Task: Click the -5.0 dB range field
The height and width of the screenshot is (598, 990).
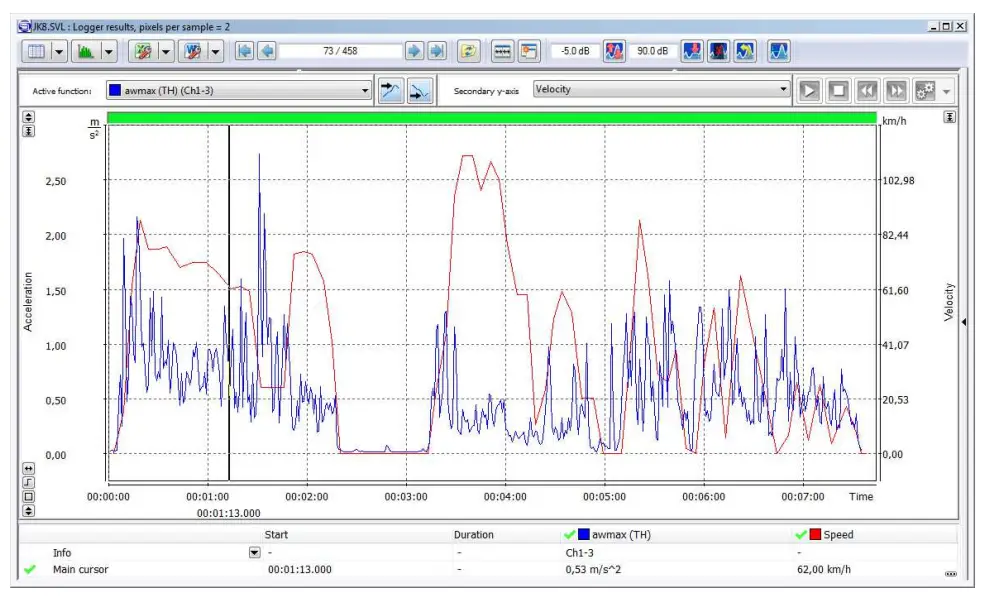Action: (573, 51)
